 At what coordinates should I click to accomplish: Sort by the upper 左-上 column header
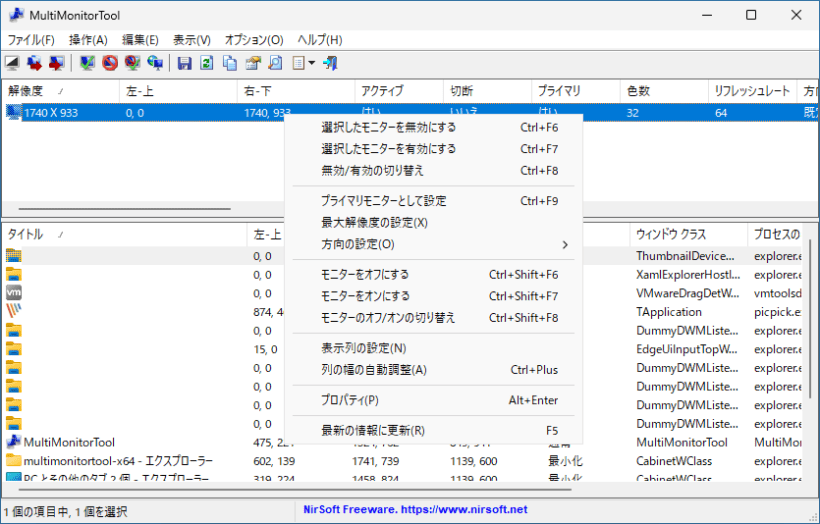[178, 91]
